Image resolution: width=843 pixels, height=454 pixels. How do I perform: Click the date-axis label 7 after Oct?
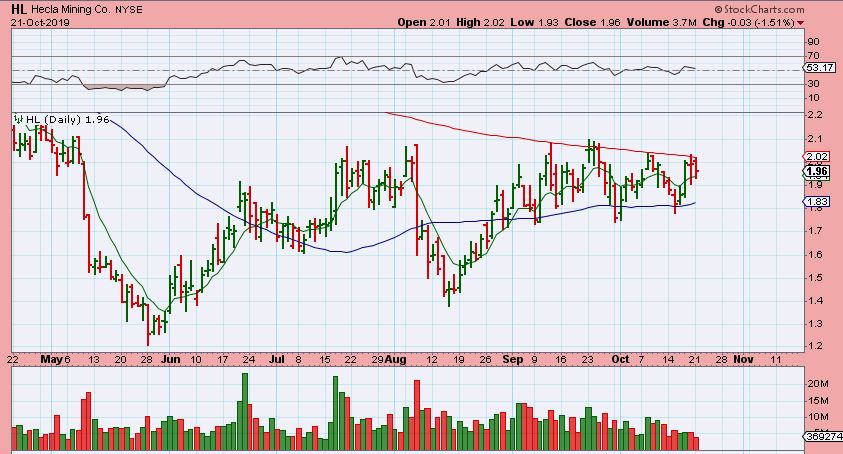click(641, 360)
